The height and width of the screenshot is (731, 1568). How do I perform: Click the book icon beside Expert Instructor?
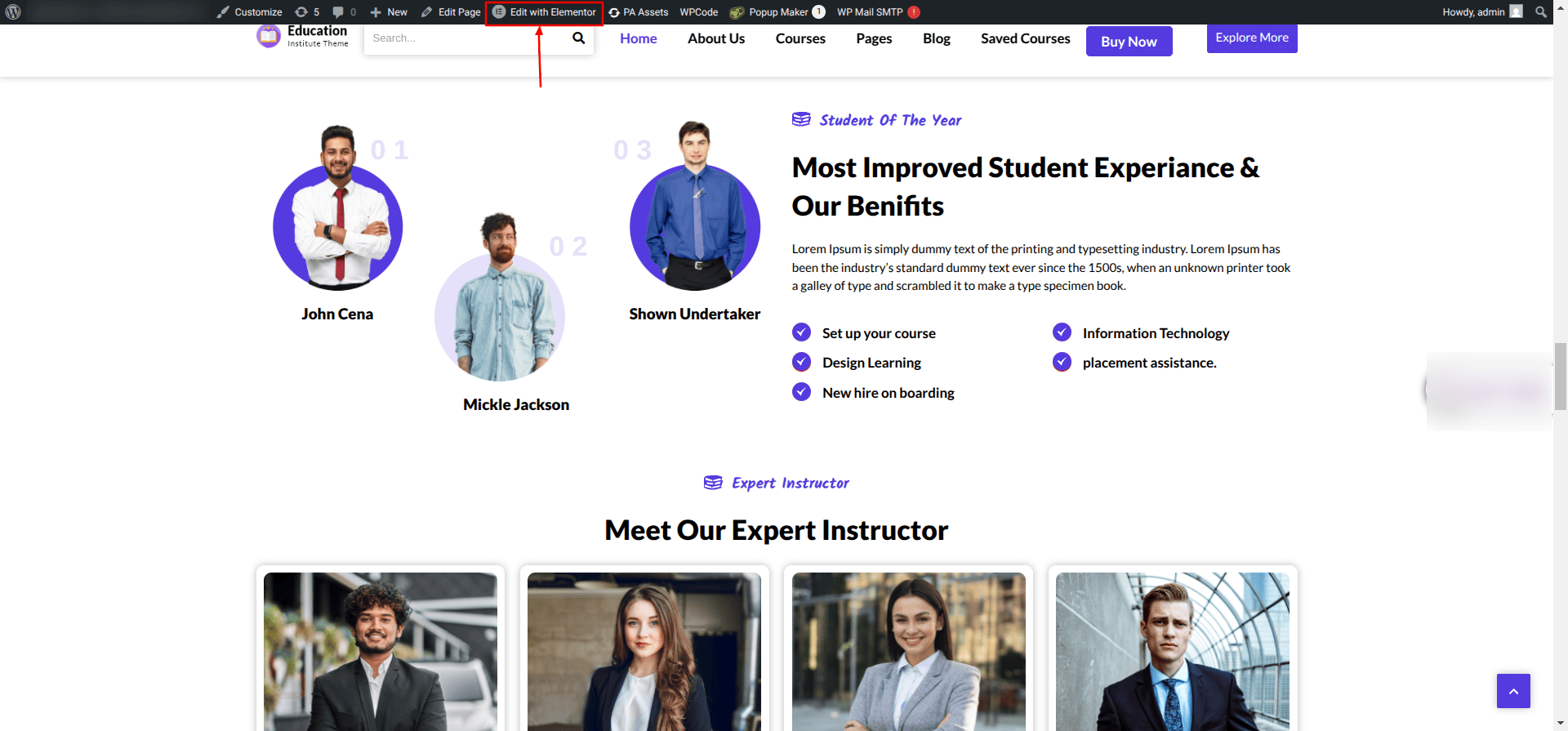[713, 483]
